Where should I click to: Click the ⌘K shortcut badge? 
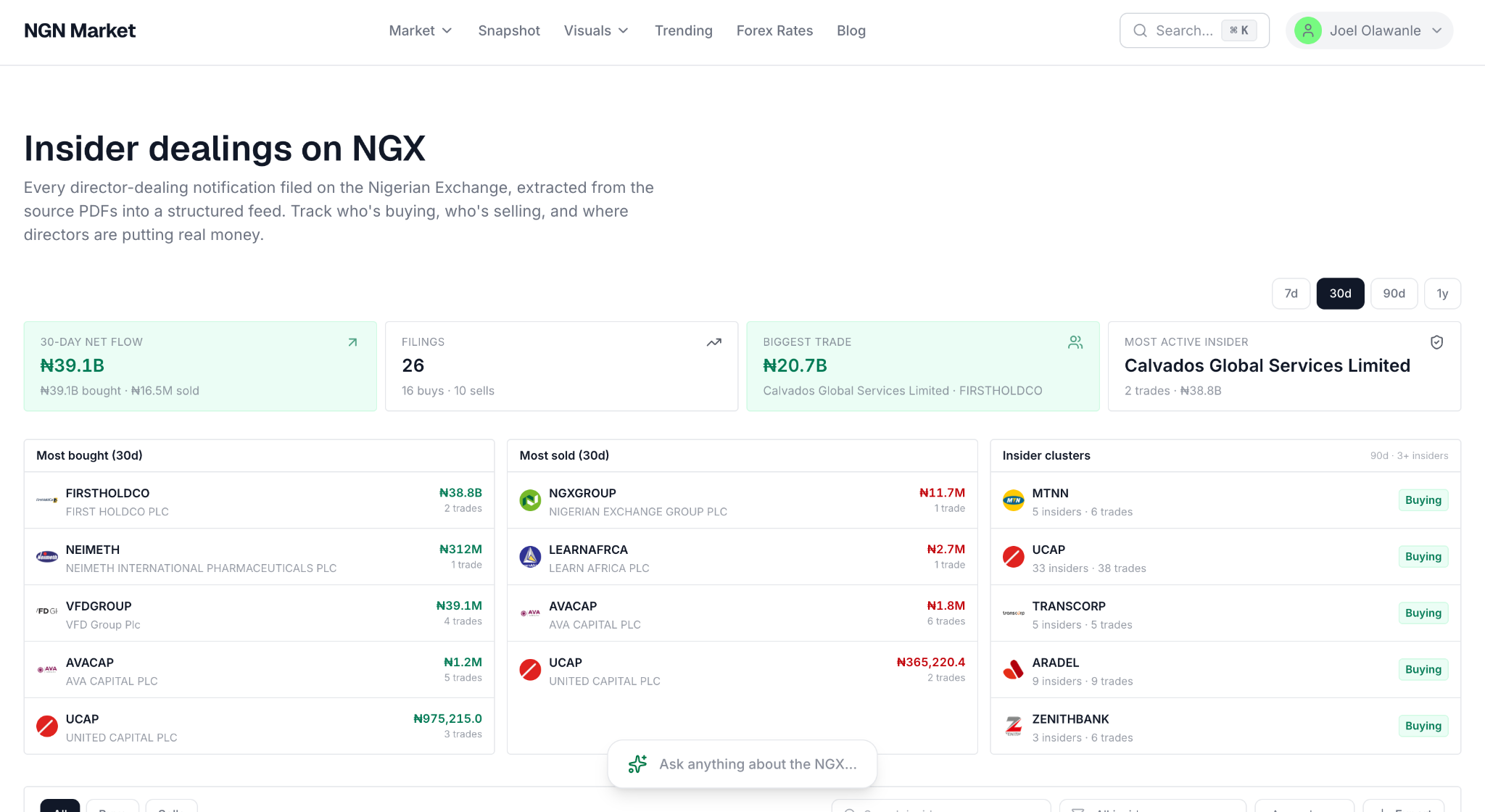coord(1238,30)
